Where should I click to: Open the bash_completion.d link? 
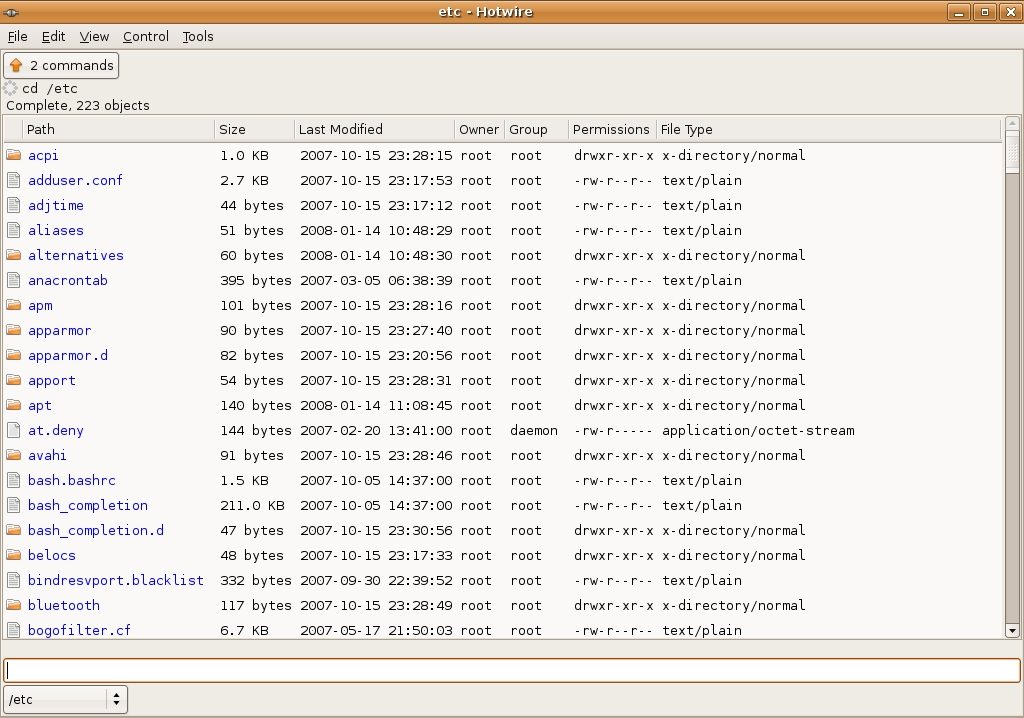[96, 530]
